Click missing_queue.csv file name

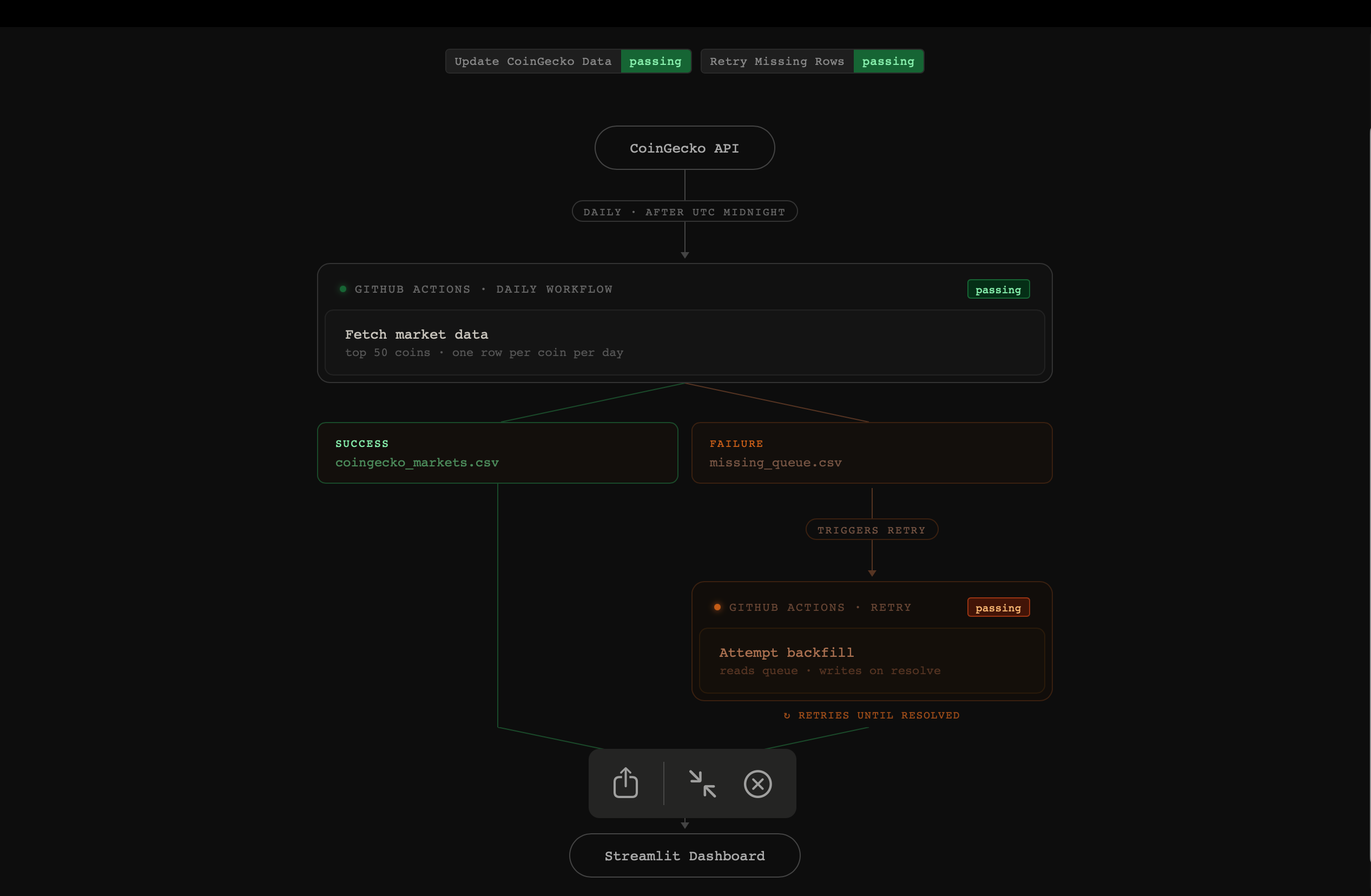click(x=775, y=463)
